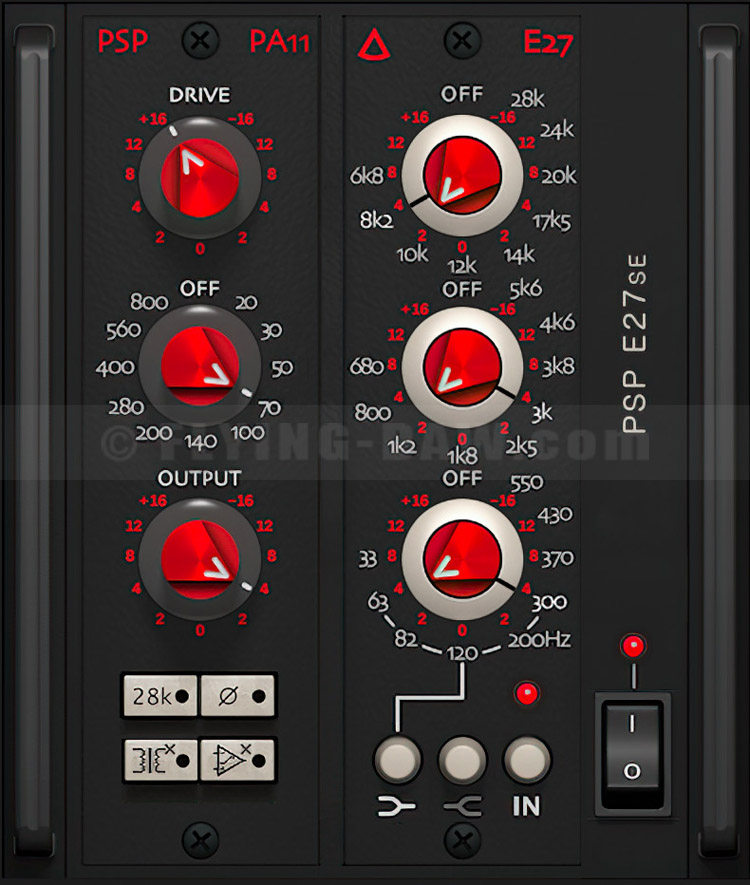Image resolution: width=750 pixels, height=885 pixels.
Task: Toggle the amplifier bypass triangle button
Action: point(238,760)
